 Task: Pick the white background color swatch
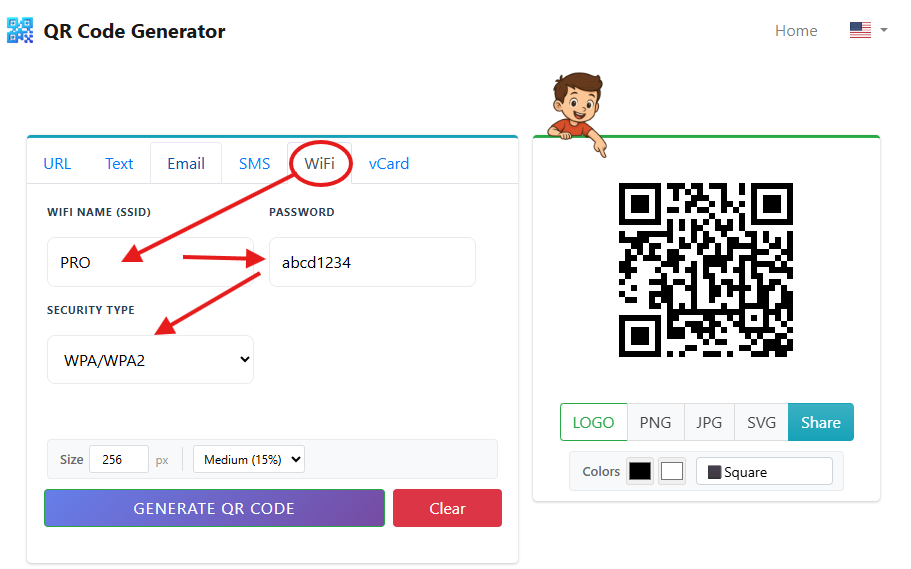pos(672,471)
